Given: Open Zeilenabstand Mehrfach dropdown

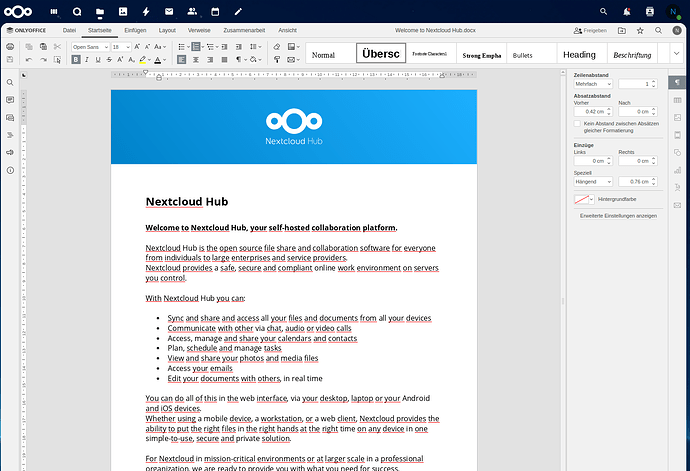Looking at the screenshot, I should pyautogui.click(x=593, y=84).
